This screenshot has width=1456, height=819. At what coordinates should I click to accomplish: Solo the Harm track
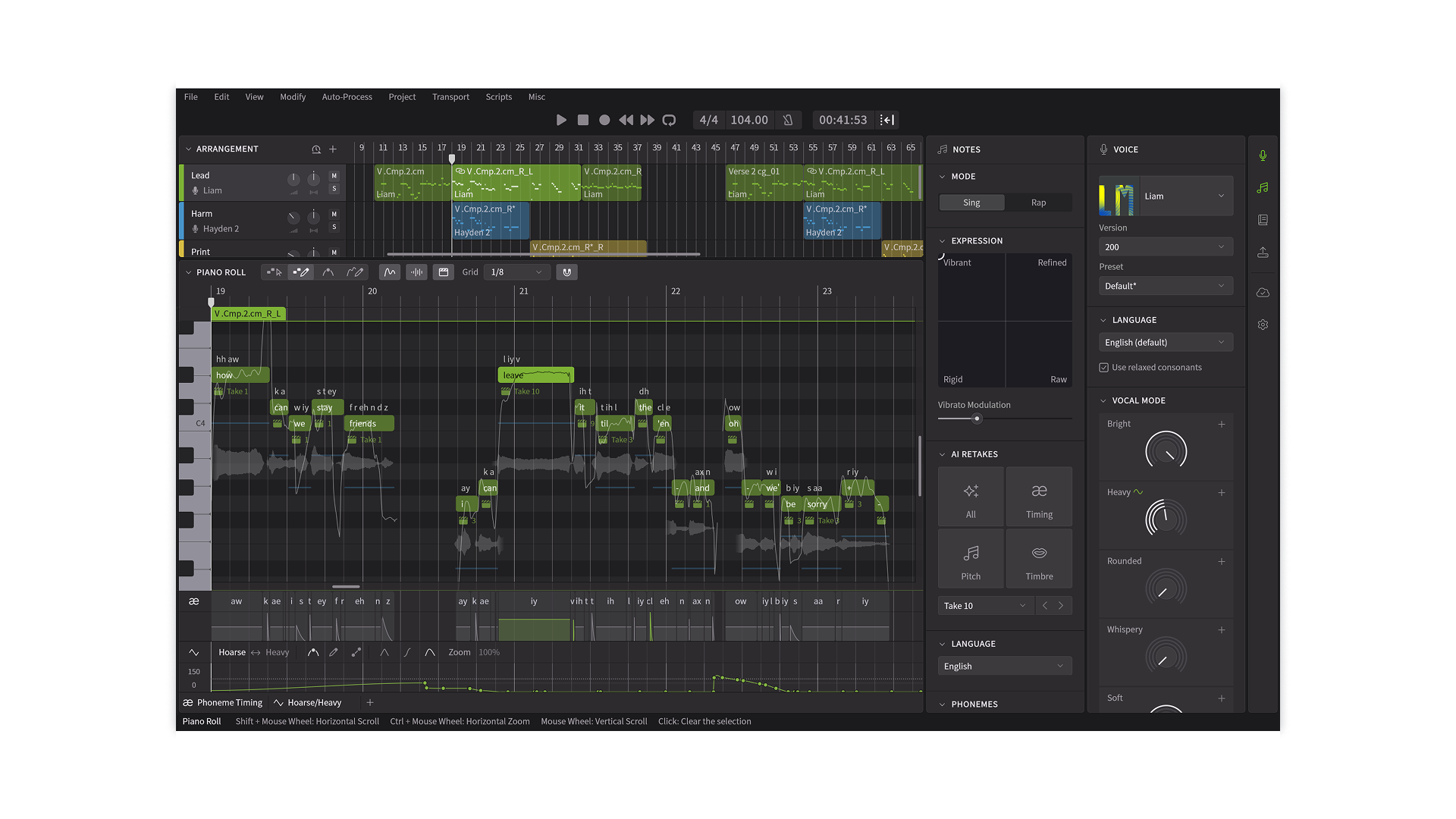click(334, 227)
